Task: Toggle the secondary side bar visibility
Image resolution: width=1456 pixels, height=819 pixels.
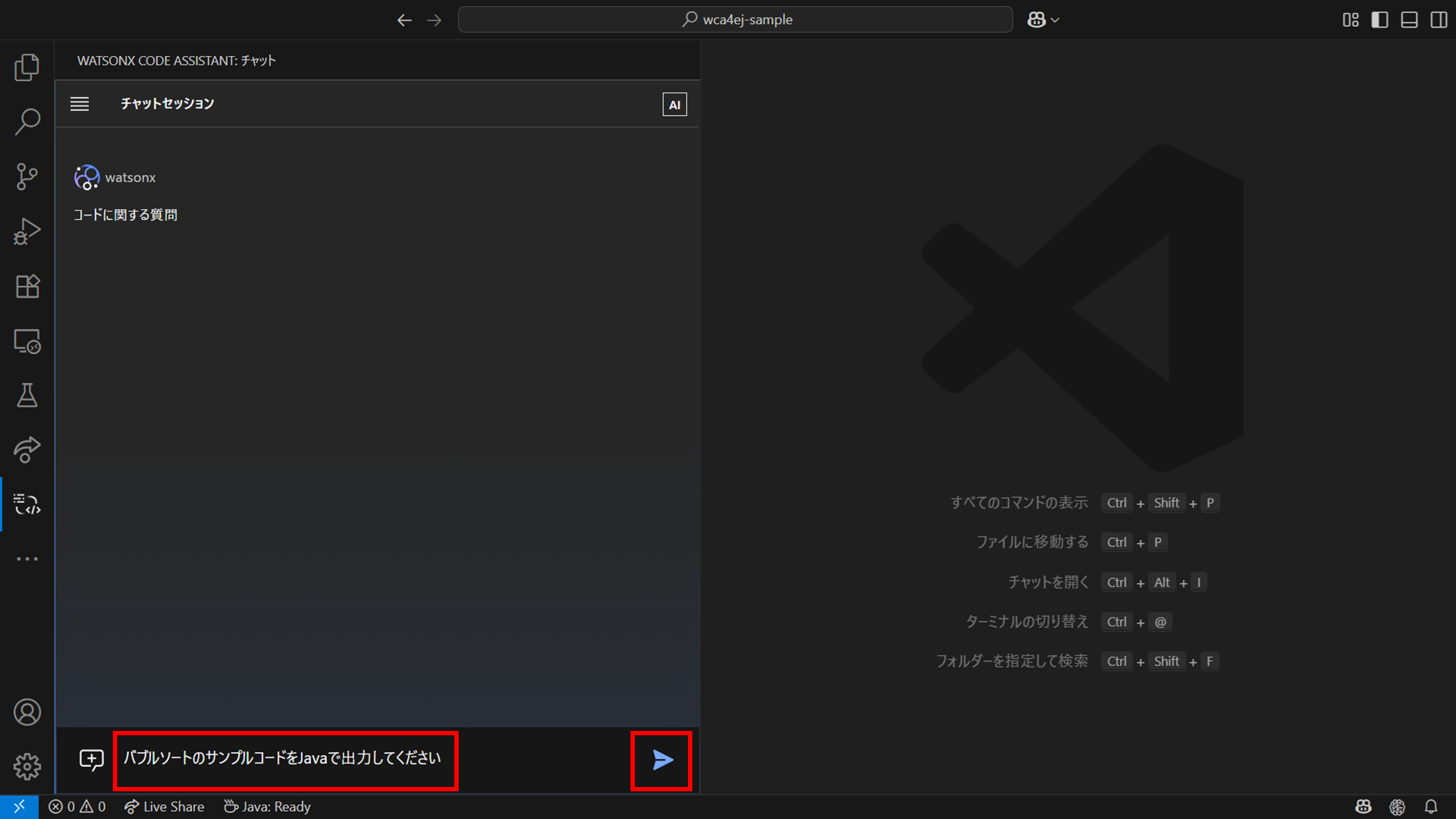Action: tap(1439, 20)
